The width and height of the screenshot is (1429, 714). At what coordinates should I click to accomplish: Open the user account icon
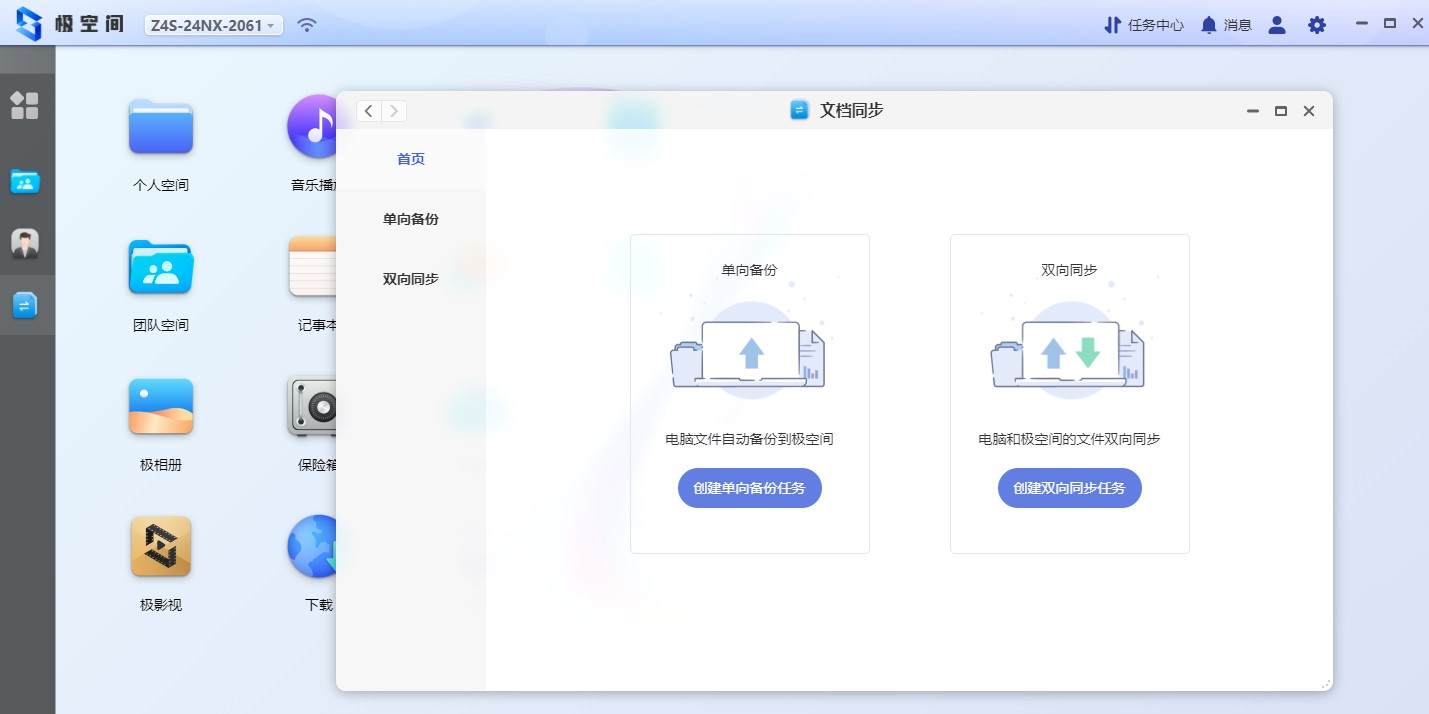pyautogui.click(x=1276, y=24)
